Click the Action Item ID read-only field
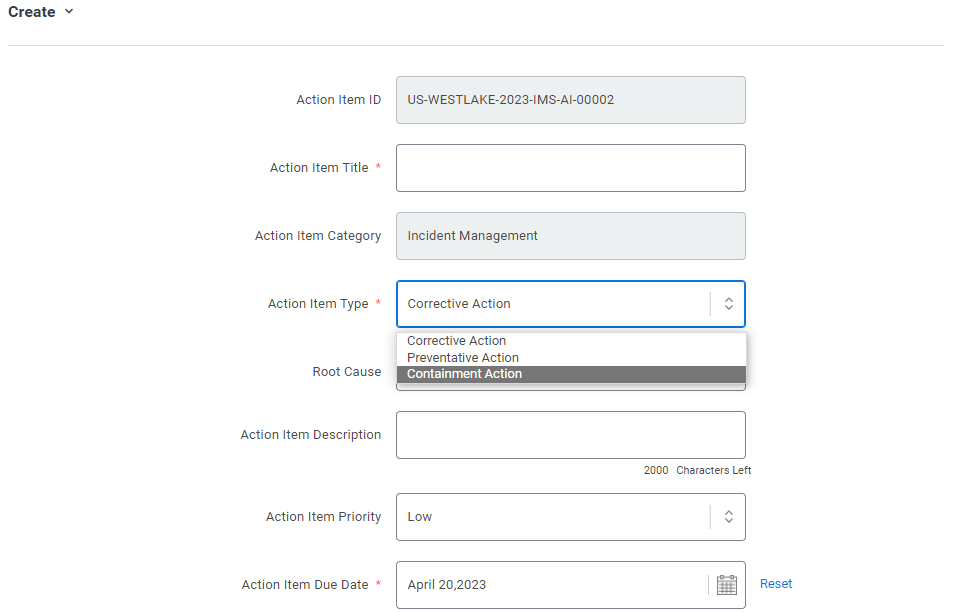The image size is (959, 612). pos(571,100)
